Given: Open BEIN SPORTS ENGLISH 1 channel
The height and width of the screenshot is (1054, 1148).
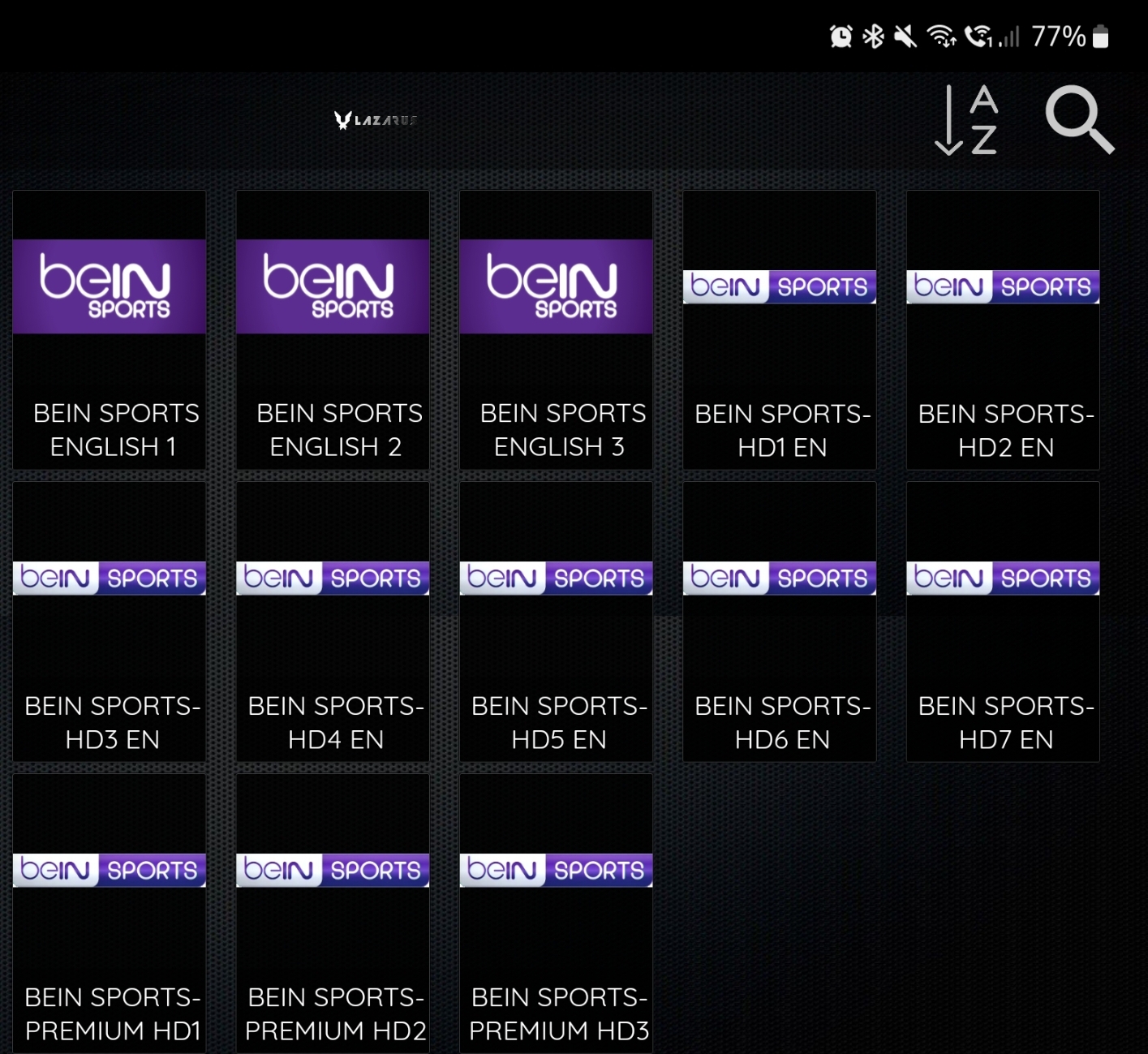Looking at the screenshot, I should pos(110,330).
